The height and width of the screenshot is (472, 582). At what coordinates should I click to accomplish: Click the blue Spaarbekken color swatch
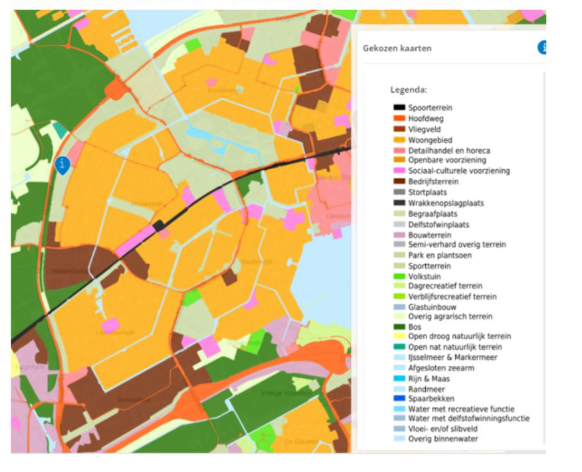pyautogui.click(x=399, y=399)
